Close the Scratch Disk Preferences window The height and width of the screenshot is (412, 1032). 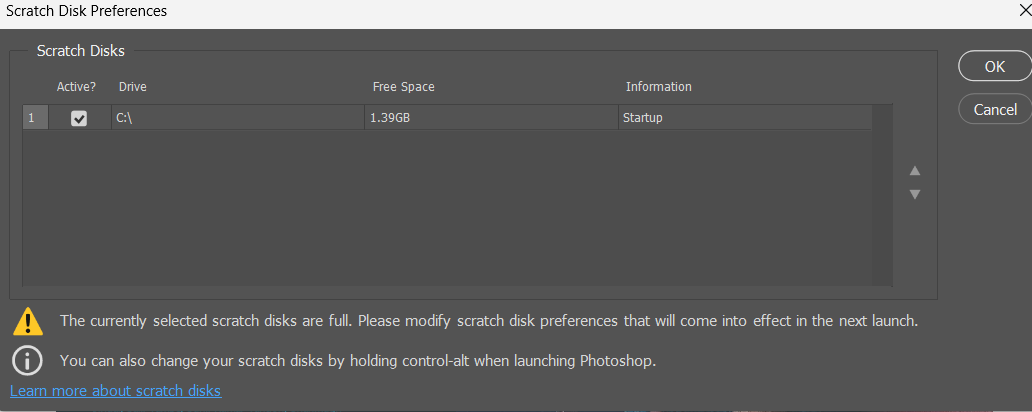1022,11
